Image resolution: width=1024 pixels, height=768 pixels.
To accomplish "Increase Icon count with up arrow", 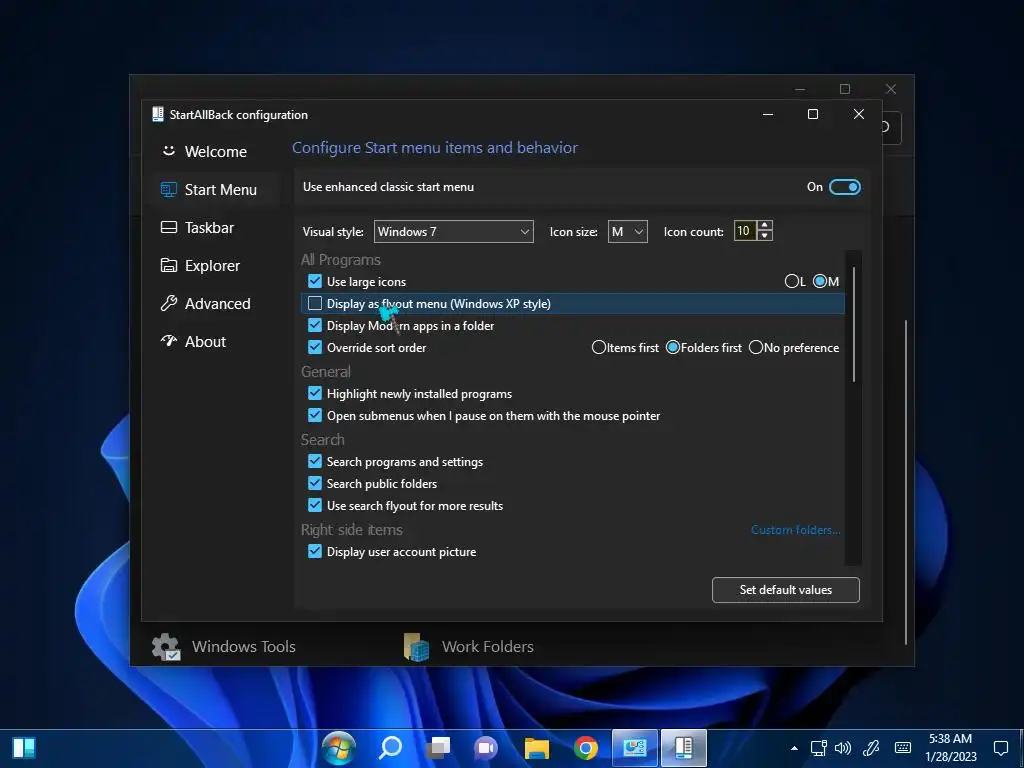I will (765, 225).
